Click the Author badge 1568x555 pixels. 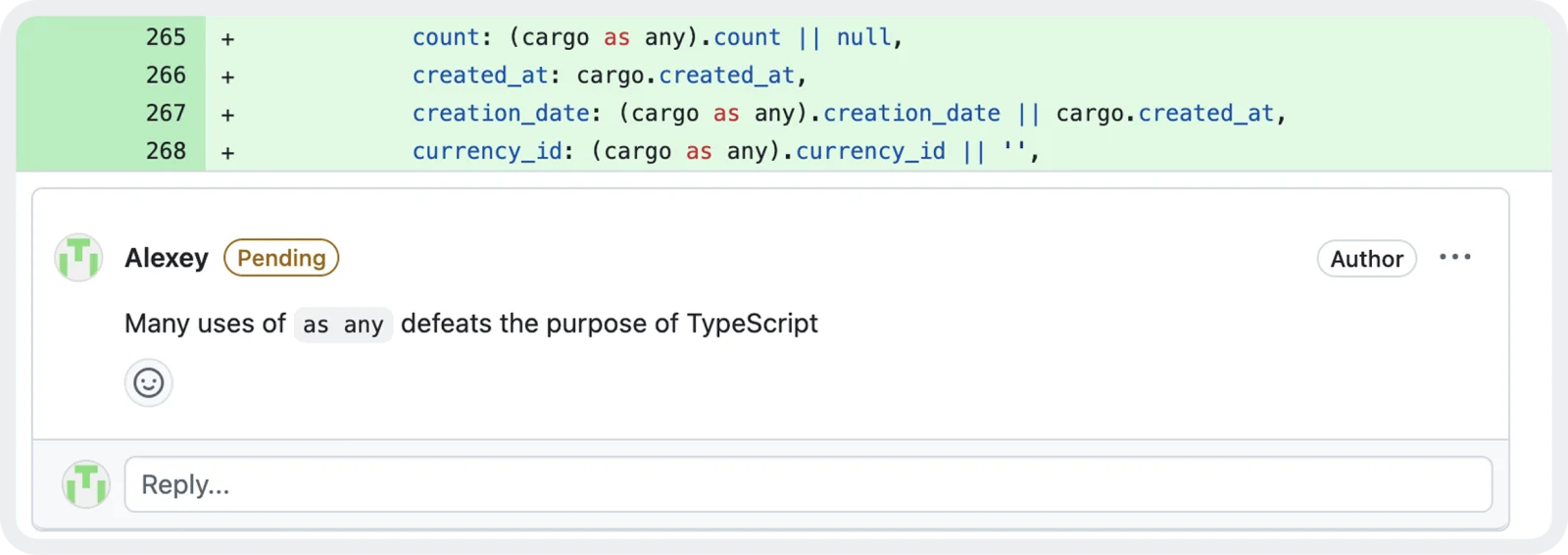pyautogui.click(x=1367, y=259)
